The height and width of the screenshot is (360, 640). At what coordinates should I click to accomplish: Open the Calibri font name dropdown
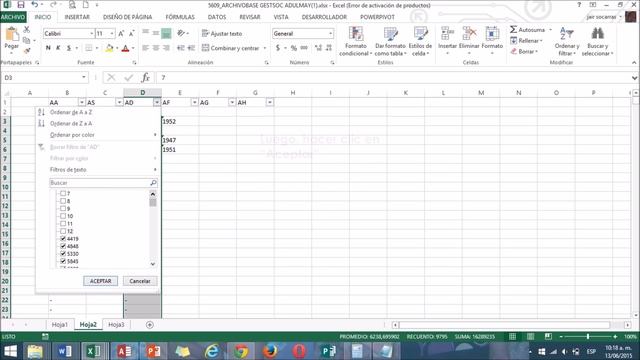pos(91,33)
